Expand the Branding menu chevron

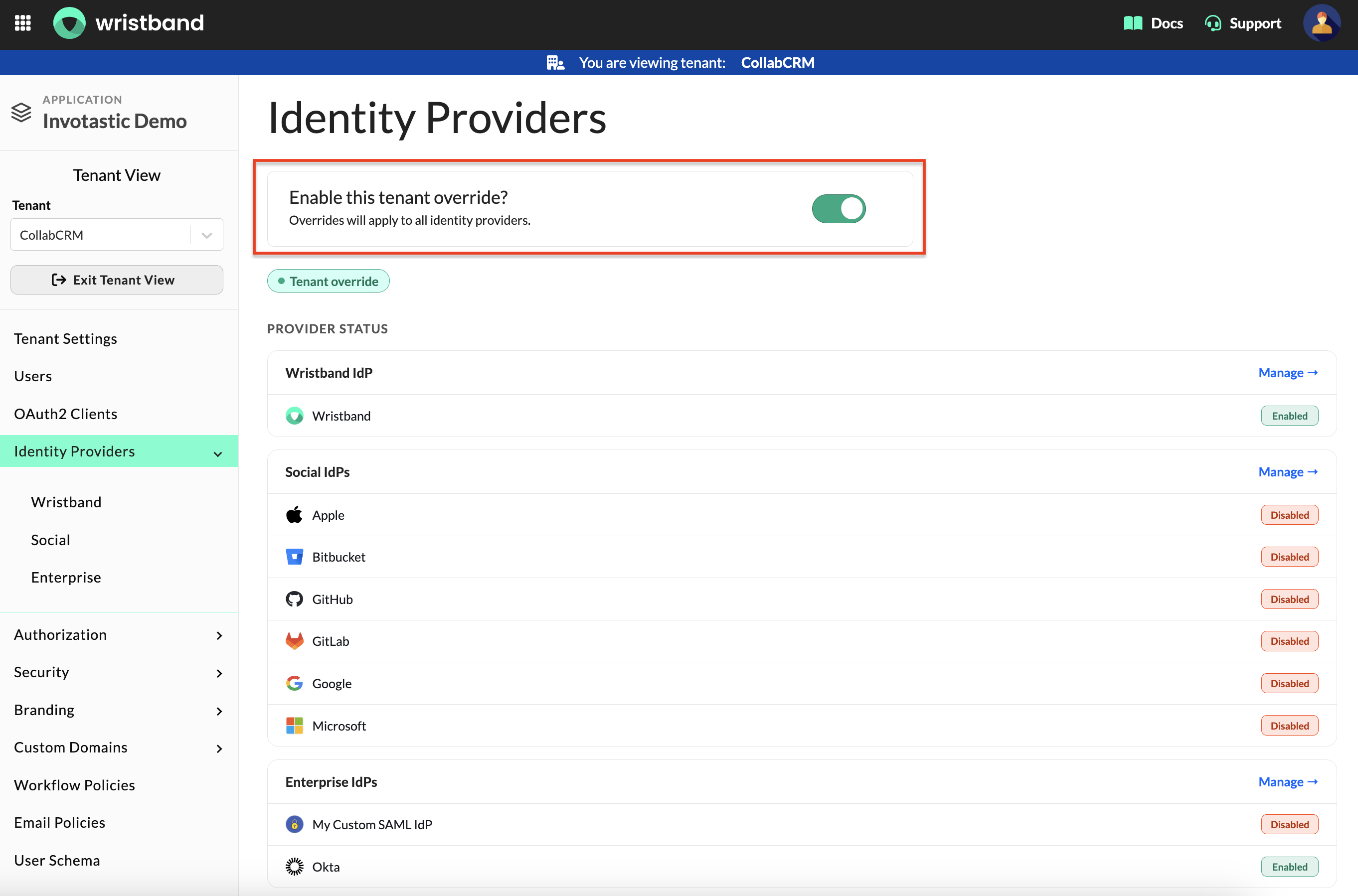219,711
